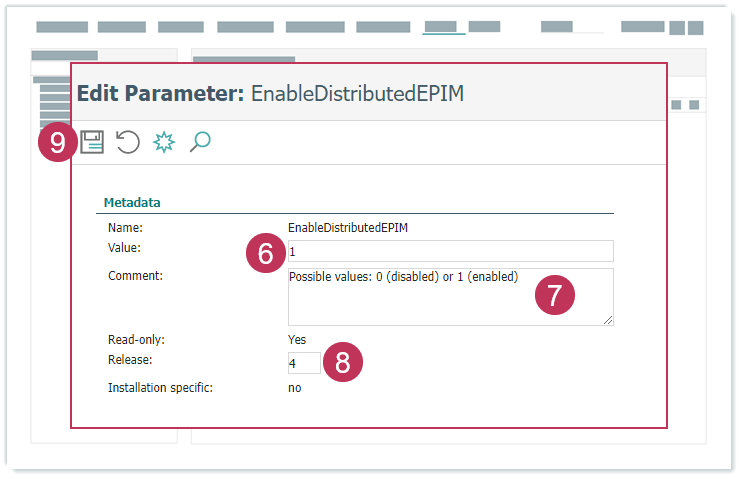This screenshot has height=479, width=741.
Task: Click the Metadata section heading
Action: [132, 203]
